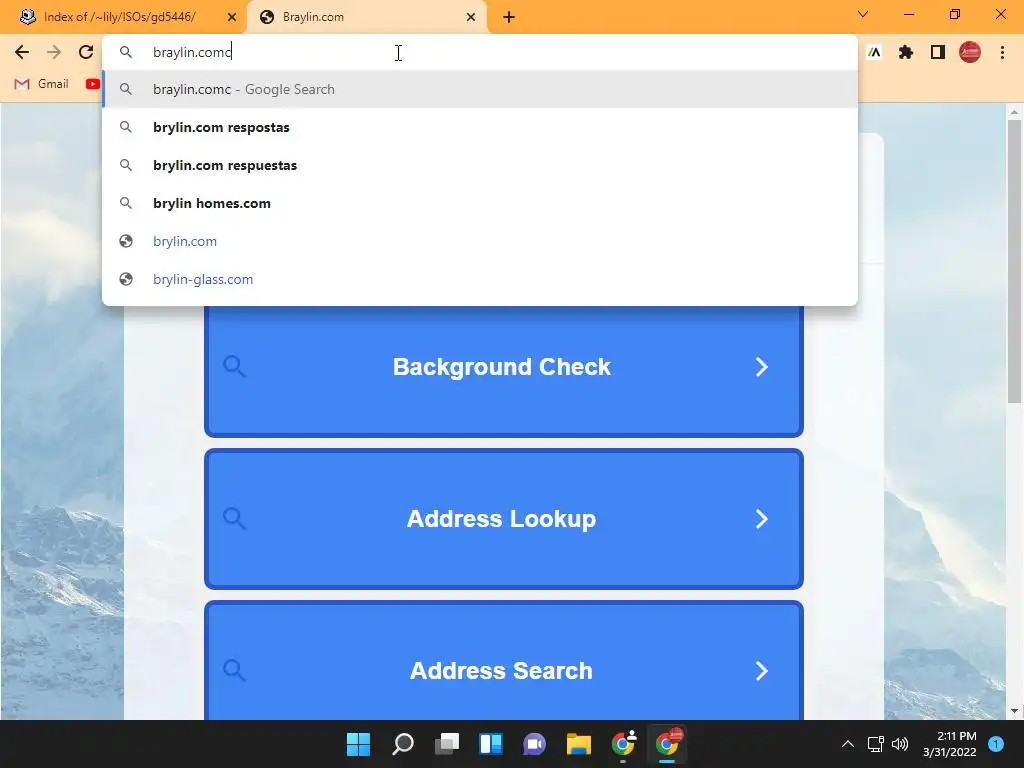Close the Index of /~lily/ISOs tab

tap(232, 17)
